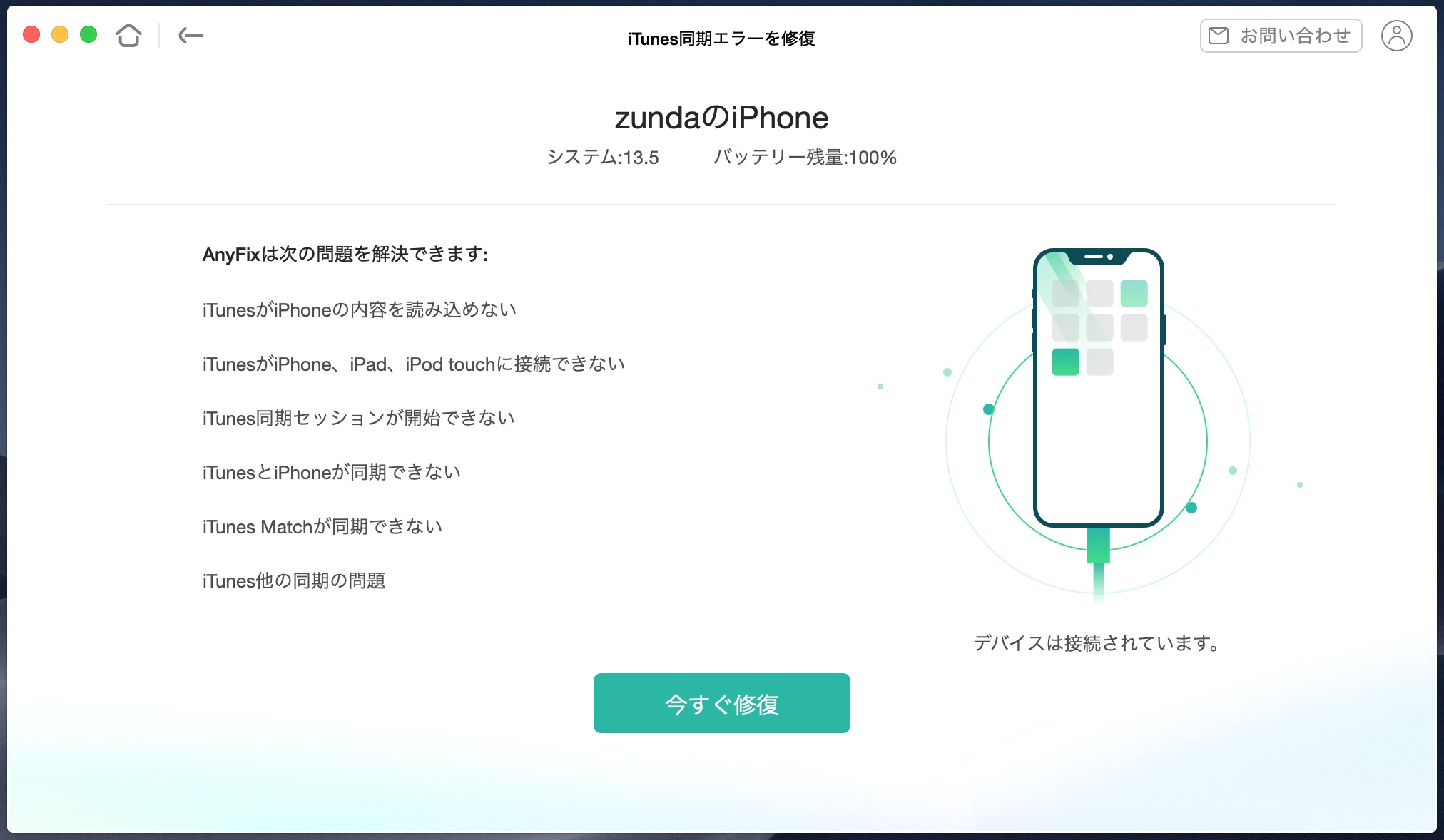
Task: Click the iTunes同期エラーを修復 window title
Action: (x=721, y=39)
